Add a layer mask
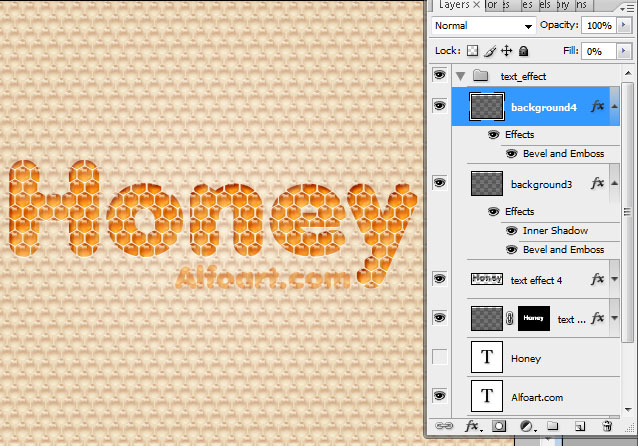Screen dimensions: 638x446 [499, 426]
